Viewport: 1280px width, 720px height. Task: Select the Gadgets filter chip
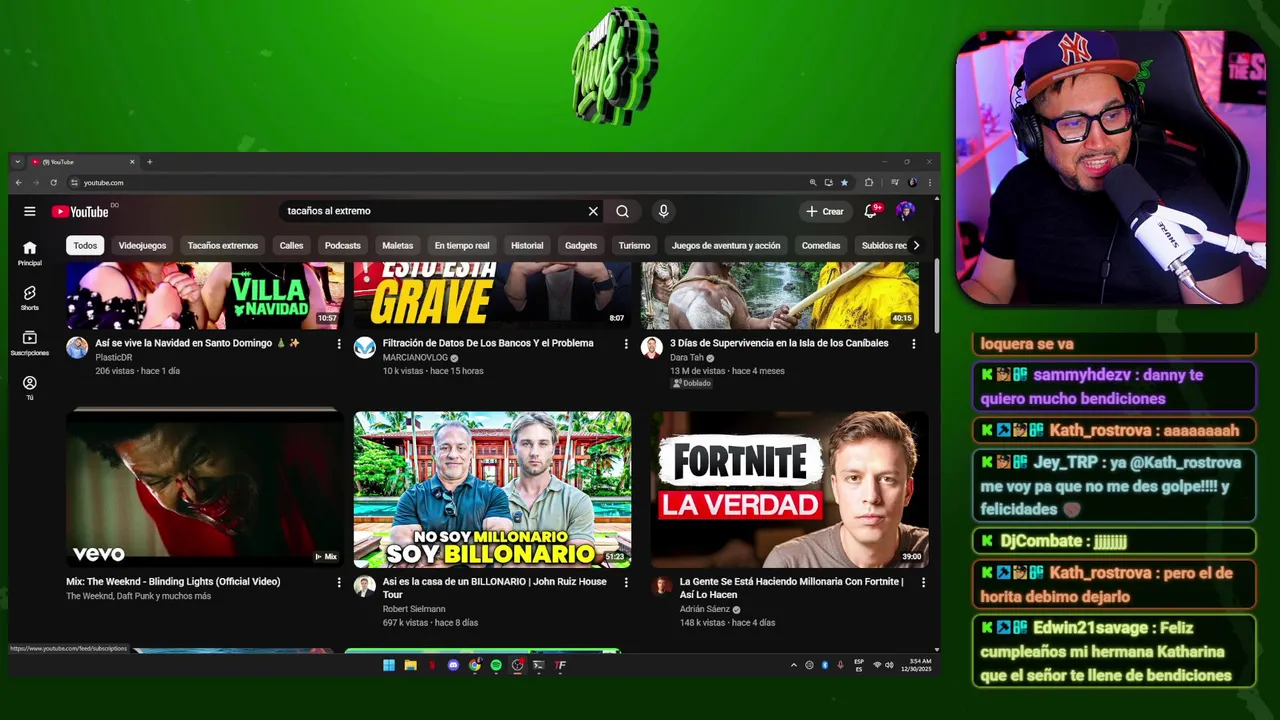pyautogui.click(x=581, y=245)
